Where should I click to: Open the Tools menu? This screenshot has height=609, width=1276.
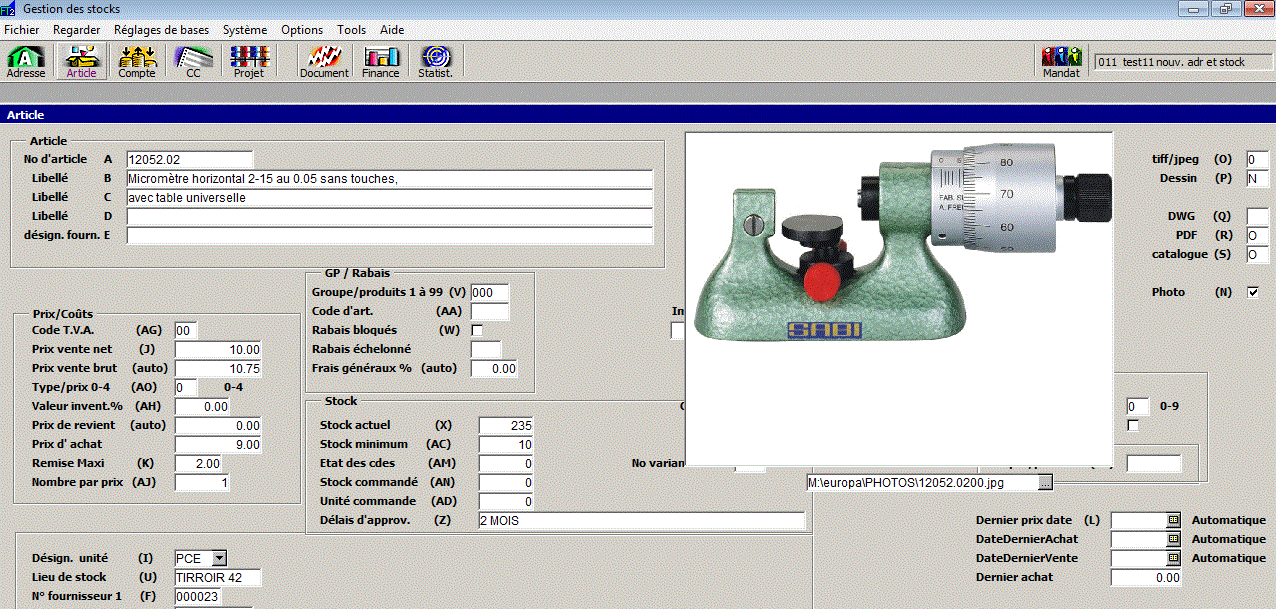pos(352,30)
